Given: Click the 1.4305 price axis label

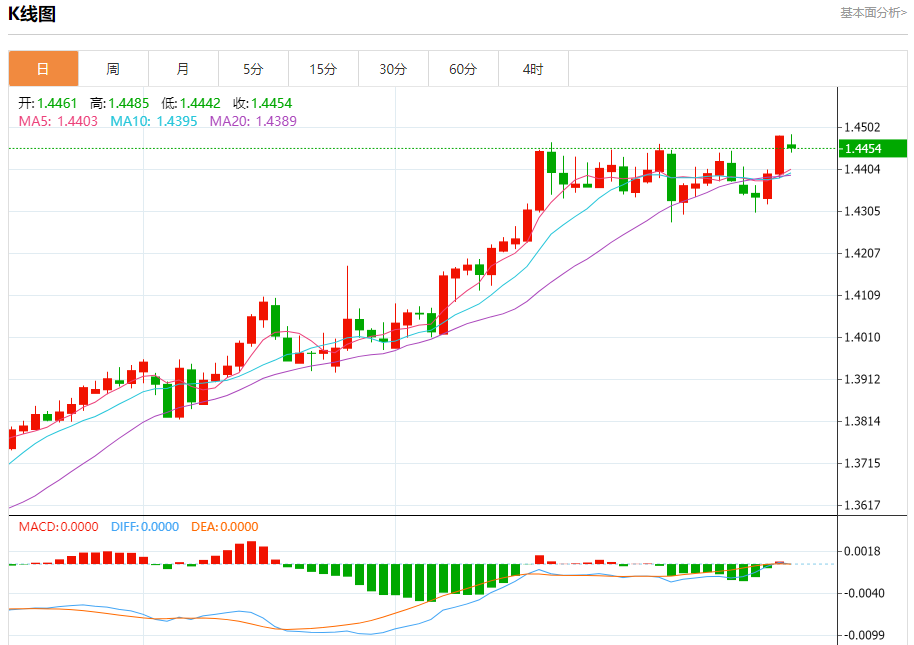Looking at the screenshot, I should pos(863,212).
